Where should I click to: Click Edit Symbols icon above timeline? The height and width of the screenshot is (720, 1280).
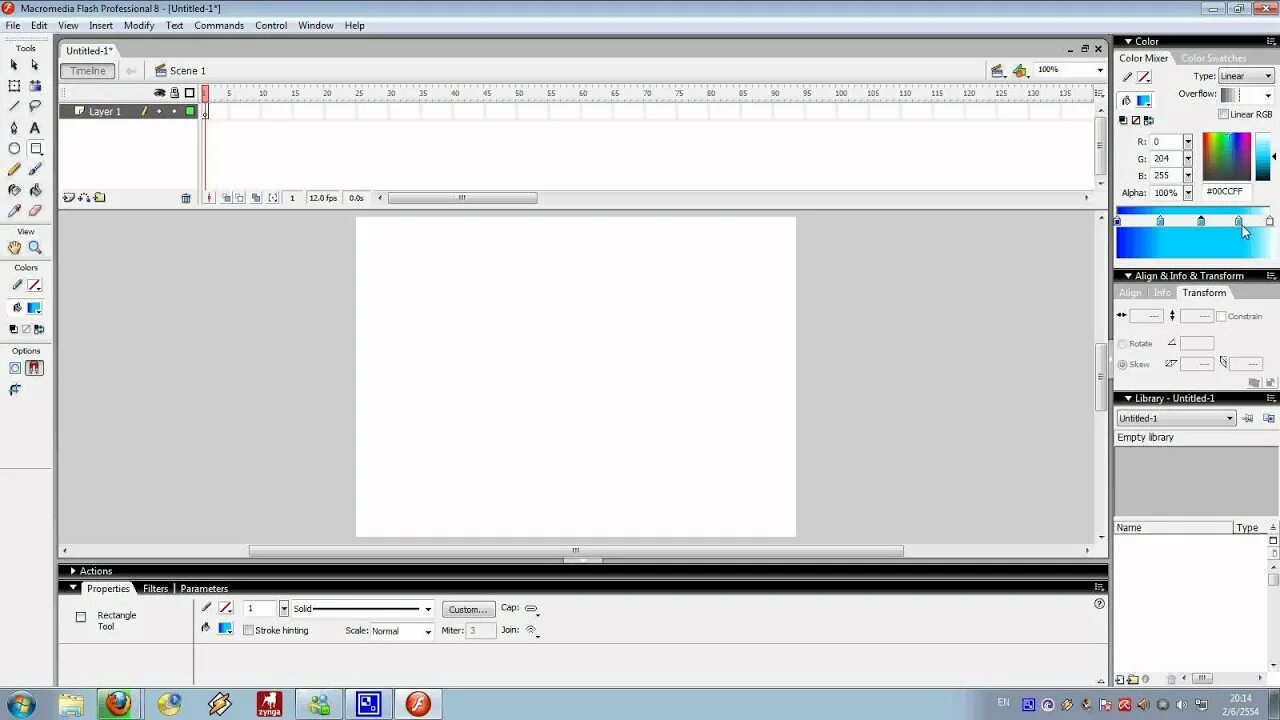[1020, 70]
